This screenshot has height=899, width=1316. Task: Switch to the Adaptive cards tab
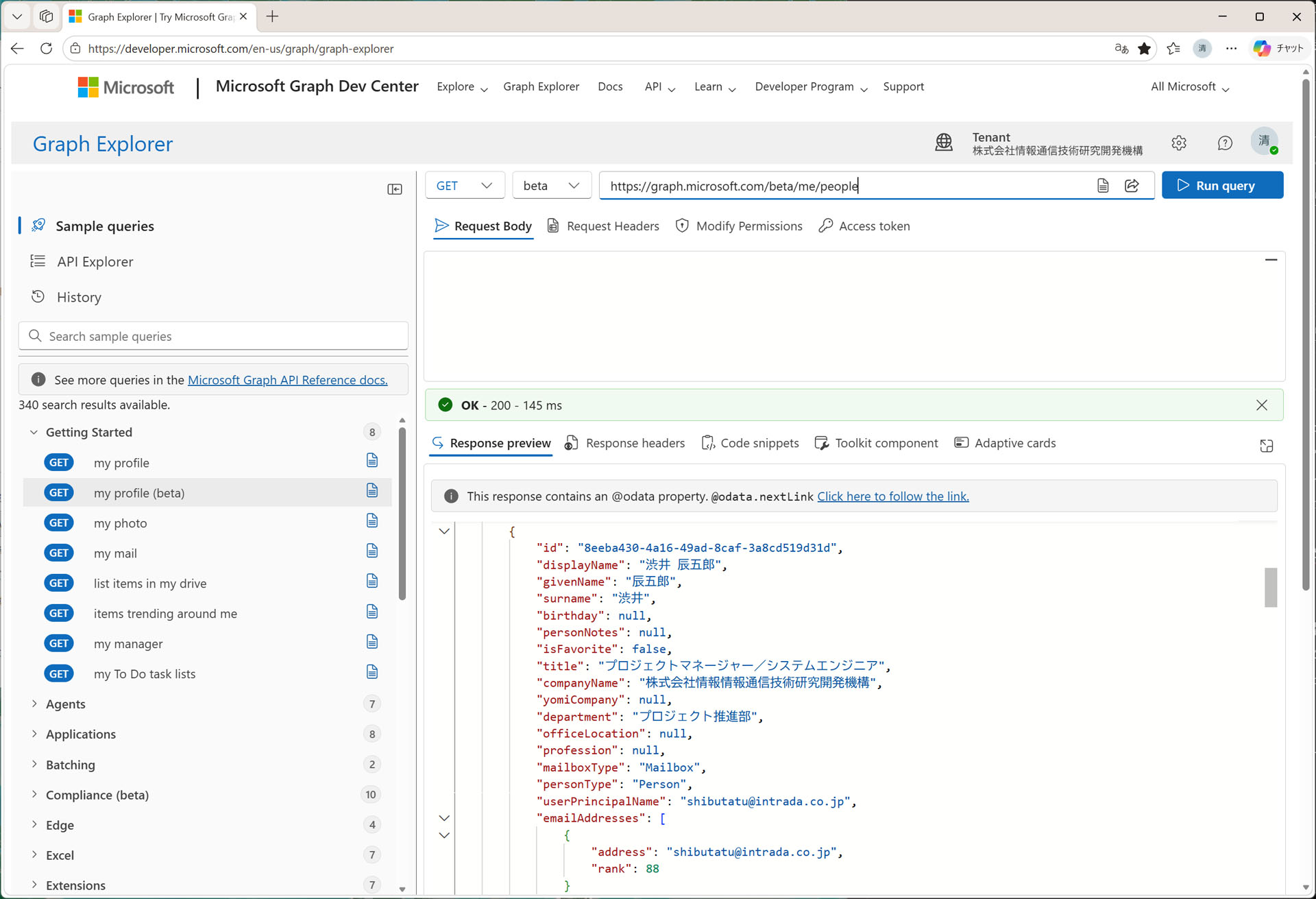click(1005, 443)
